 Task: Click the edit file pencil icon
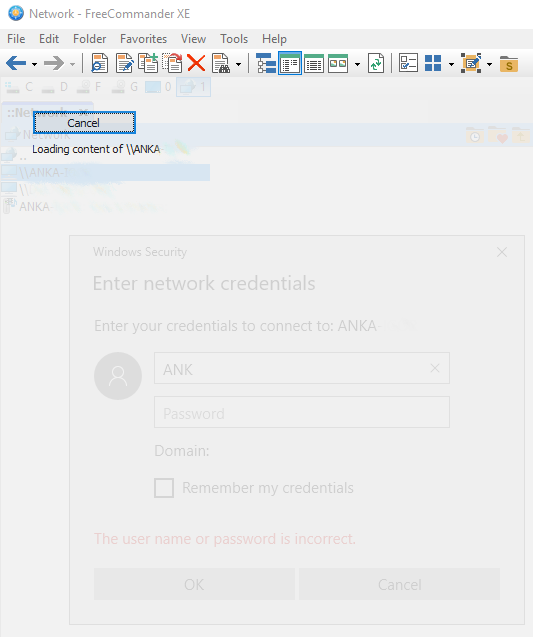(124, 63)
